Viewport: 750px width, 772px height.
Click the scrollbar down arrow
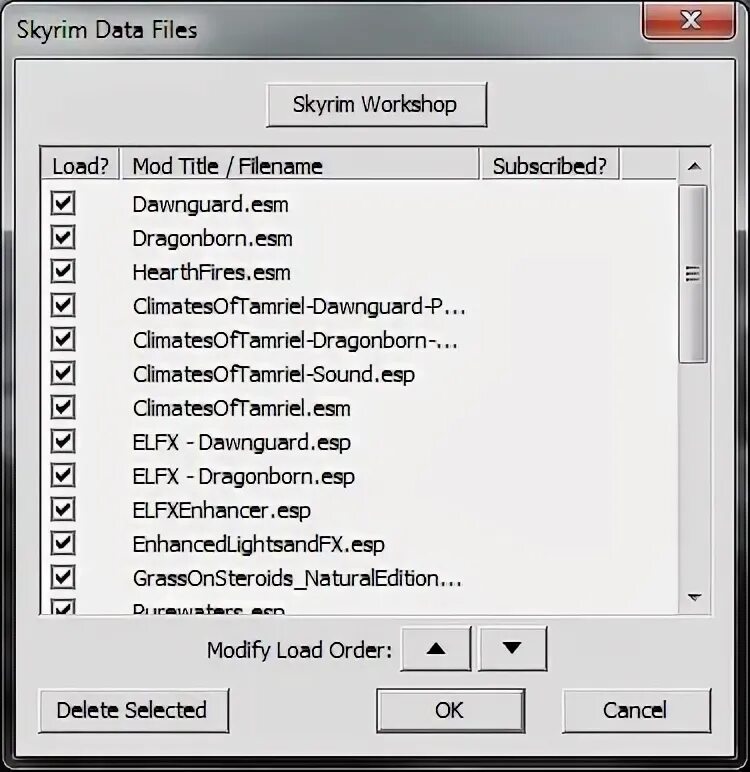(x=694, y=598)
